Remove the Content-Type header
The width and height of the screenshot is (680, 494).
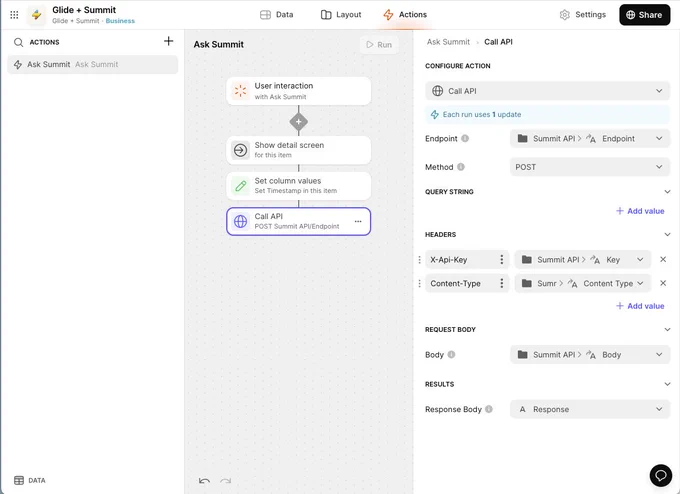click(x=663, y=283)
